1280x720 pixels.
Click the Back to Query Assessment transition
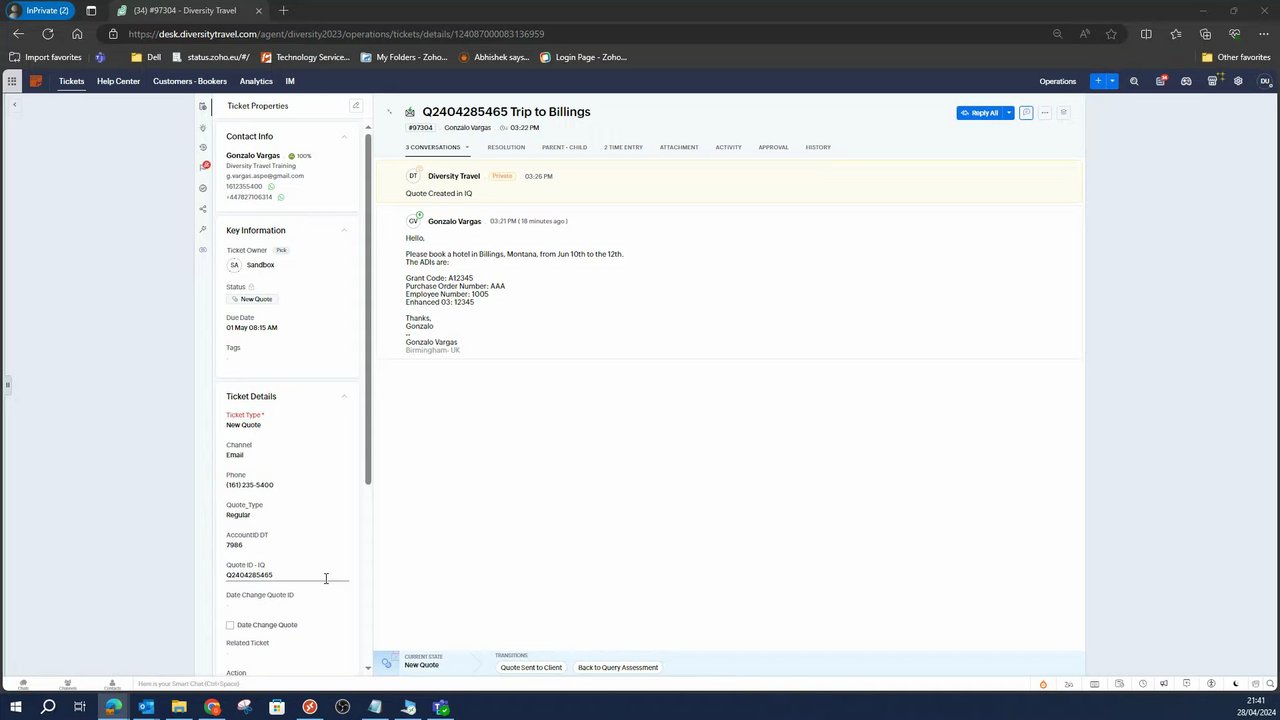pyautogui.click(x=618, y=667)
